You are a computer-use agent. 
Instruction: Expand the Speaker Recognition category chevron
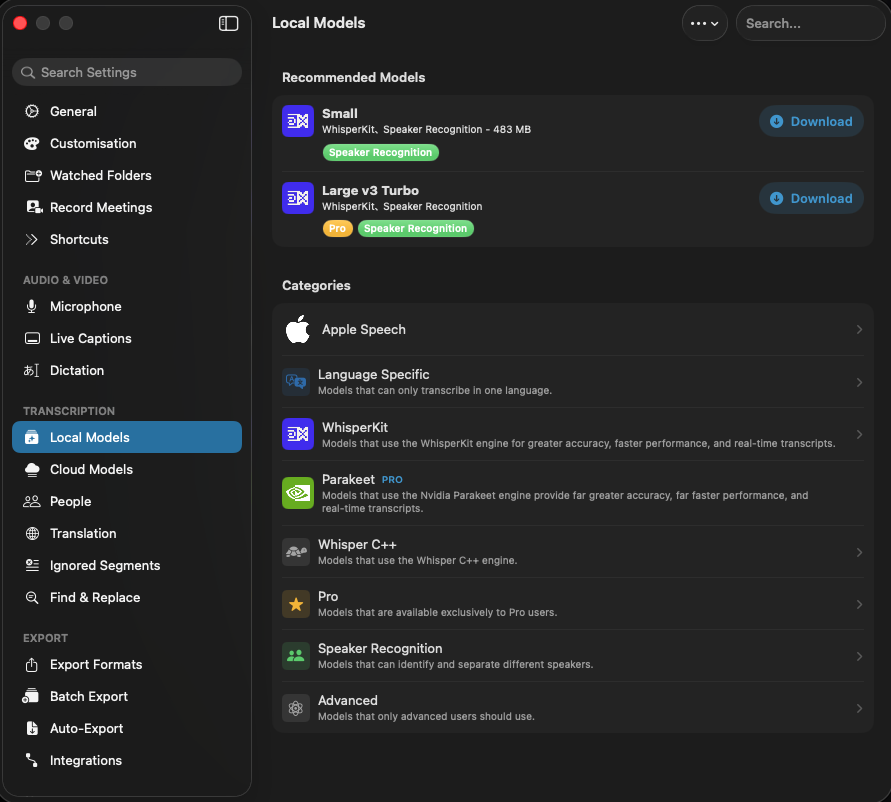[859, 656]
